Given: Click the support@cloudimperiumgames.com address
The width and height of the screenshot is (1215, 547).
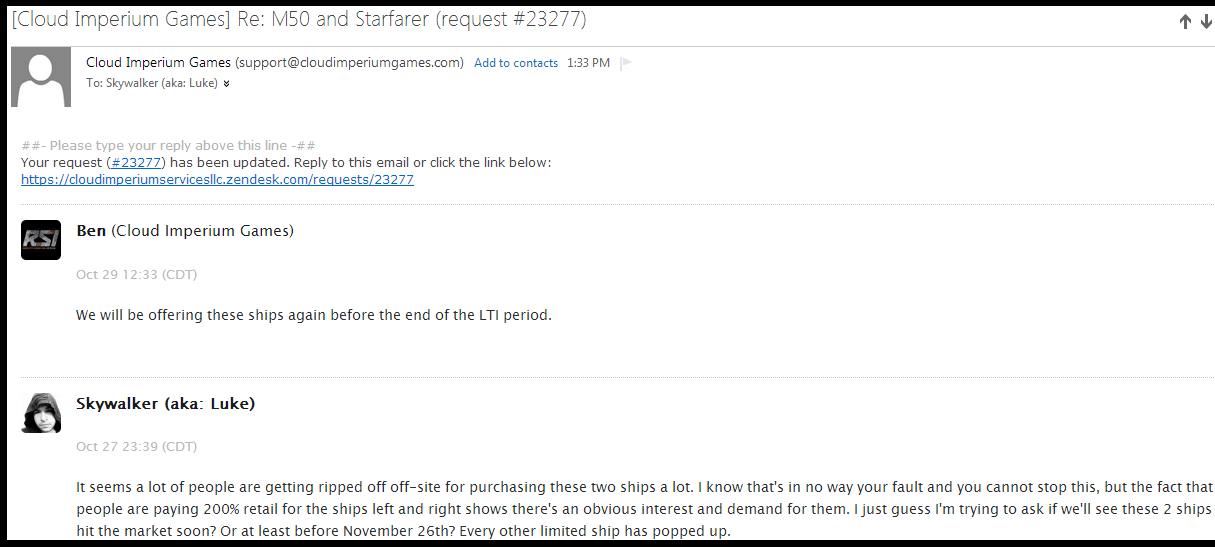Looking at the screenshot, I should [350, 62].
